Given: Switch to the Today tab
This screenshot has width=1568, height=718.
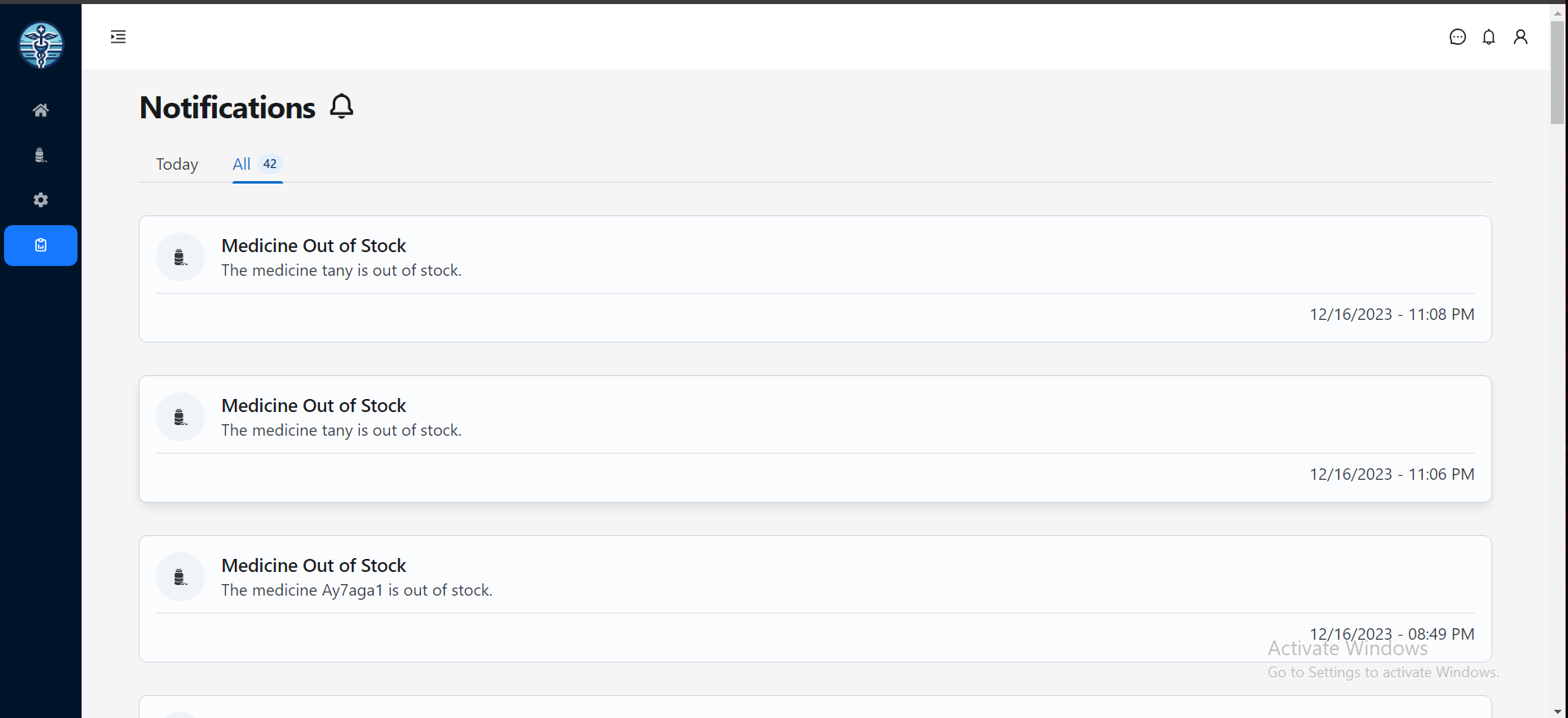Looking at the screenshot, I should click(x=177, y=164).
